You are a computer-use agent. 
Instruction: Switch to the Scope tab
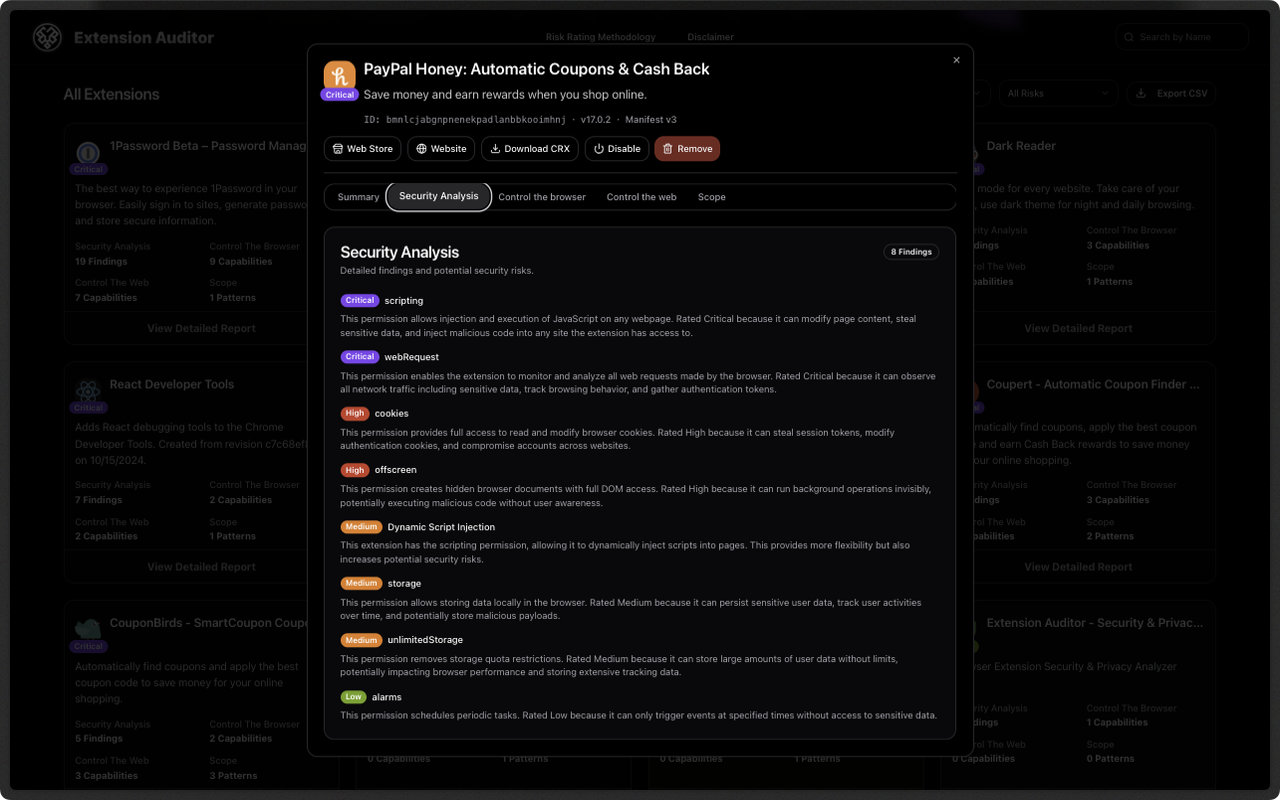(x=711, y=197)
